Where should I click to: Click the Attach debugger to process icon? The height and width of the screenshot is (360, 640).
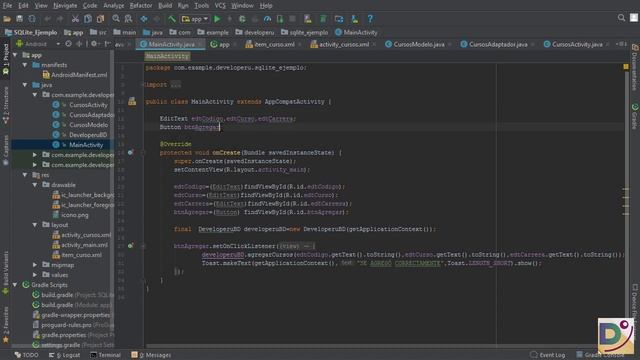pyautogui.click(x=280, y=19)
